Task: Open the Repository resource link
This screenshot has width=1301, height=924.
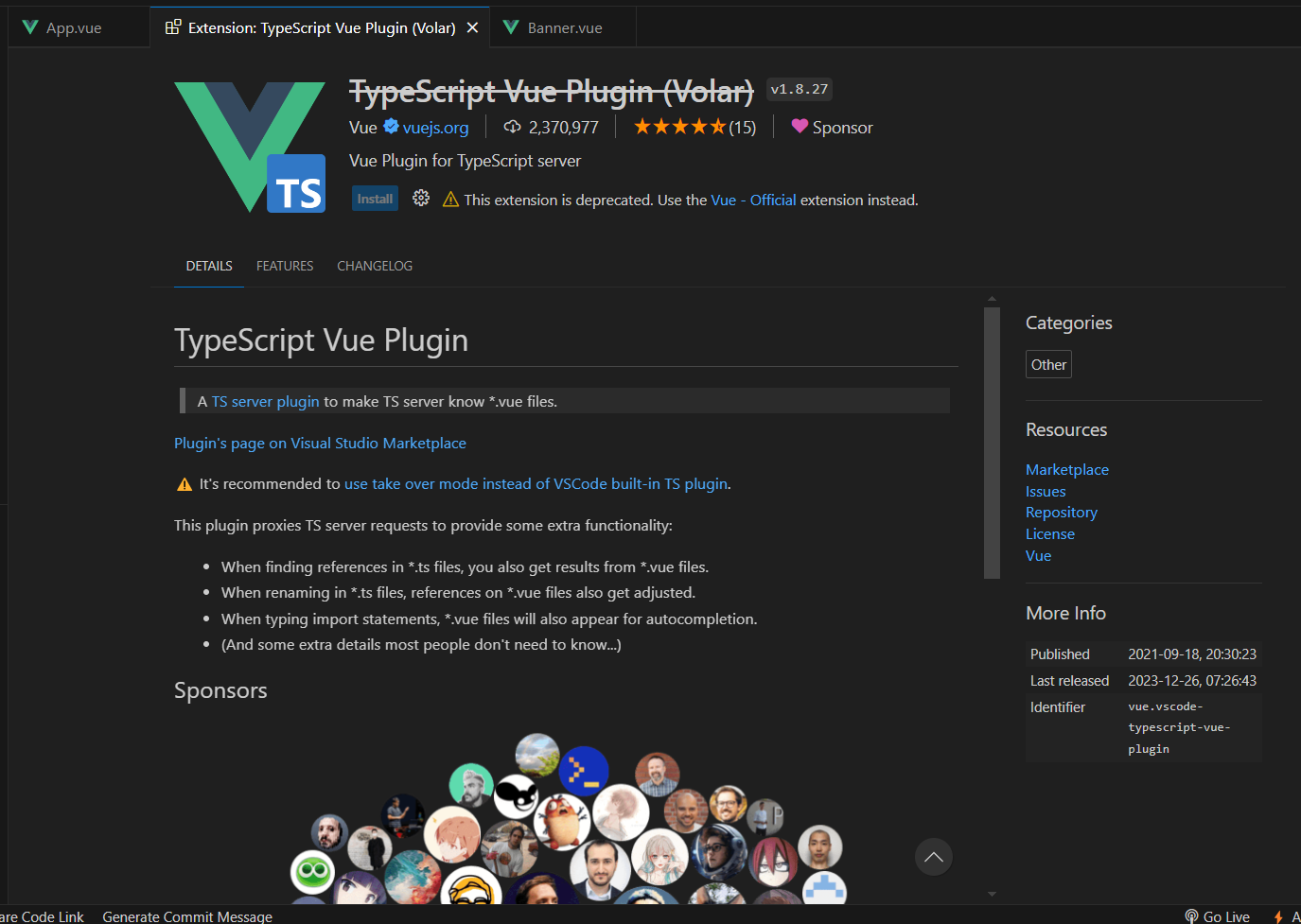Action: [x=1062, y=512]
